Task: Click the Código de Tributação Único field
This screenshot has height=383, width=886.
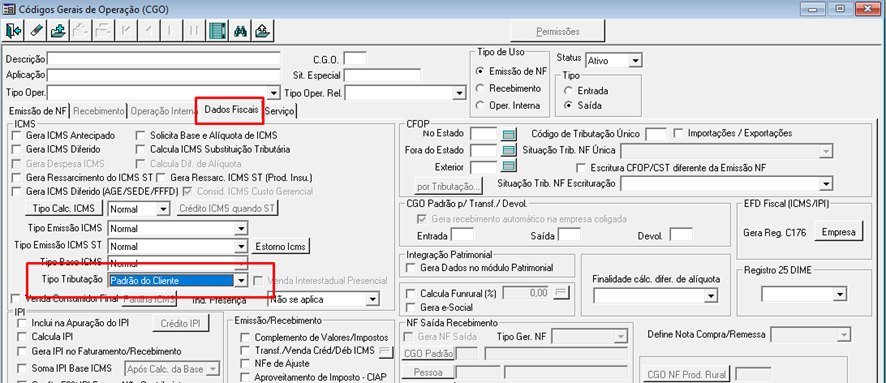Action: click(656, 134)
